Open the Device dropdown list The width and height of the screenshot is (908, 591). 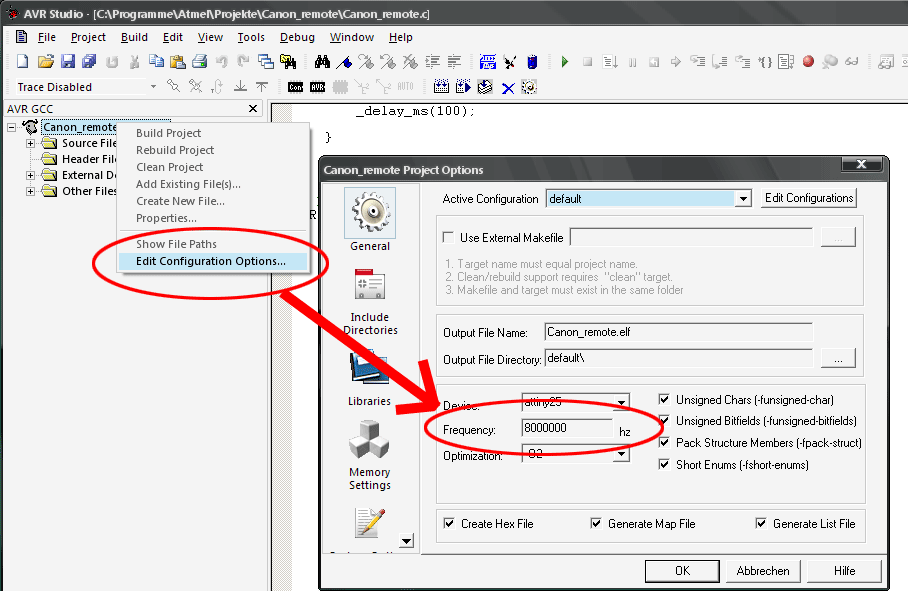pyautogui.click(x=621, y=402)
